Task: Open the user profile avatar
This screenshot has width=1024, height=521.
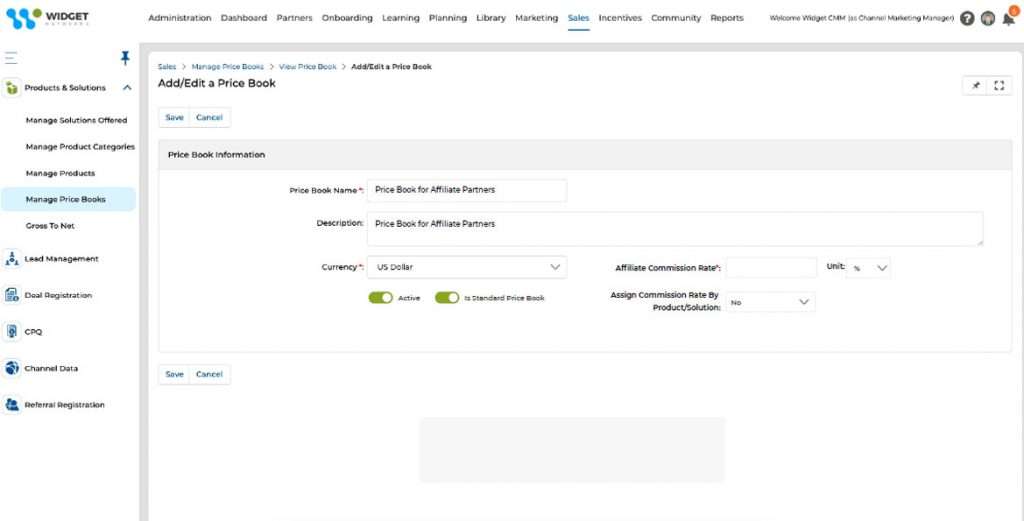Action: (988, 18)
